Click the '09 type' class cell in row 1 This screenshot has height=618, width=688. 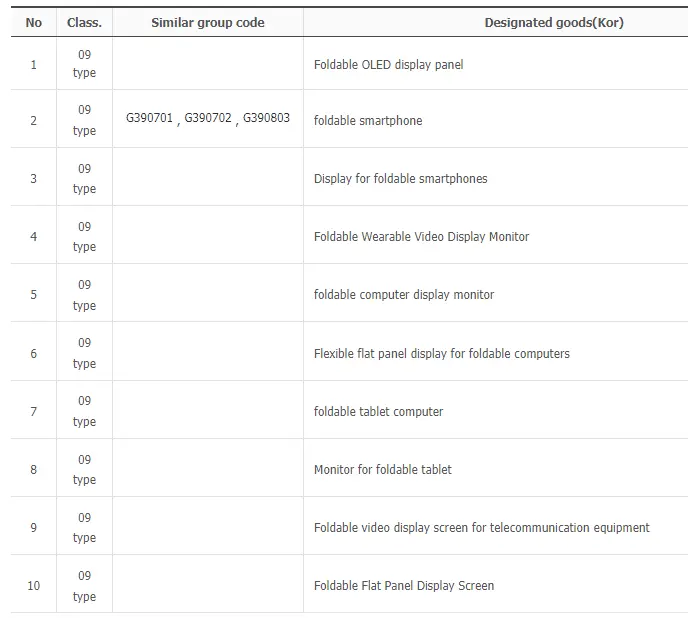coord(84,64)
